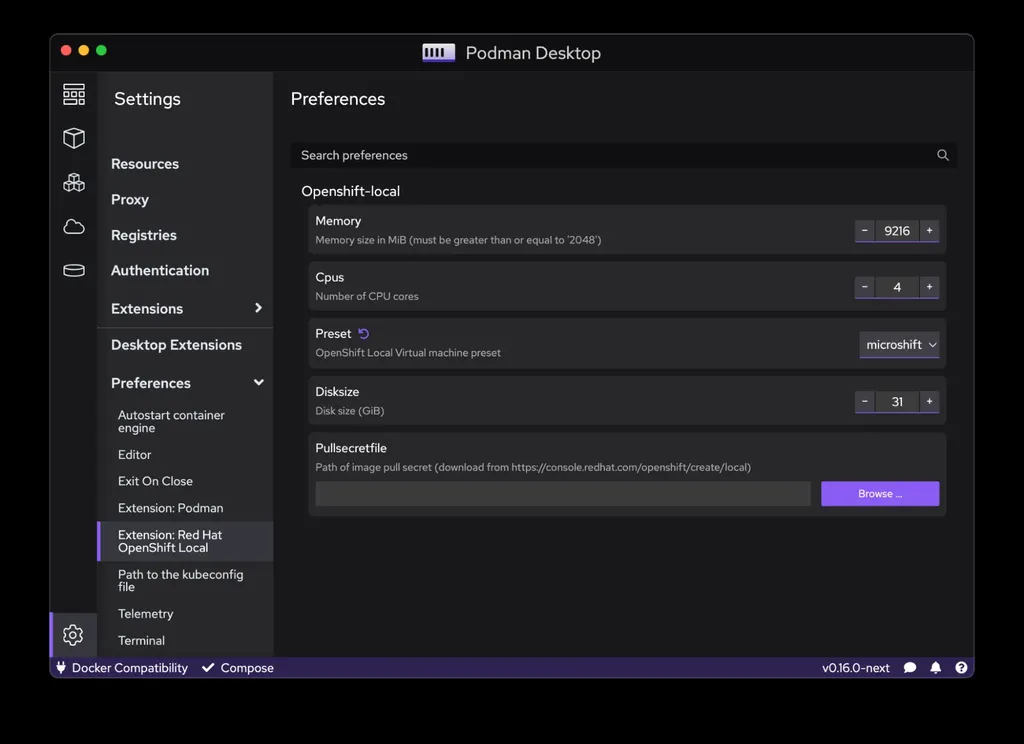Open Authentication settings page
The image size is (1024, 744).
[160, 270]
